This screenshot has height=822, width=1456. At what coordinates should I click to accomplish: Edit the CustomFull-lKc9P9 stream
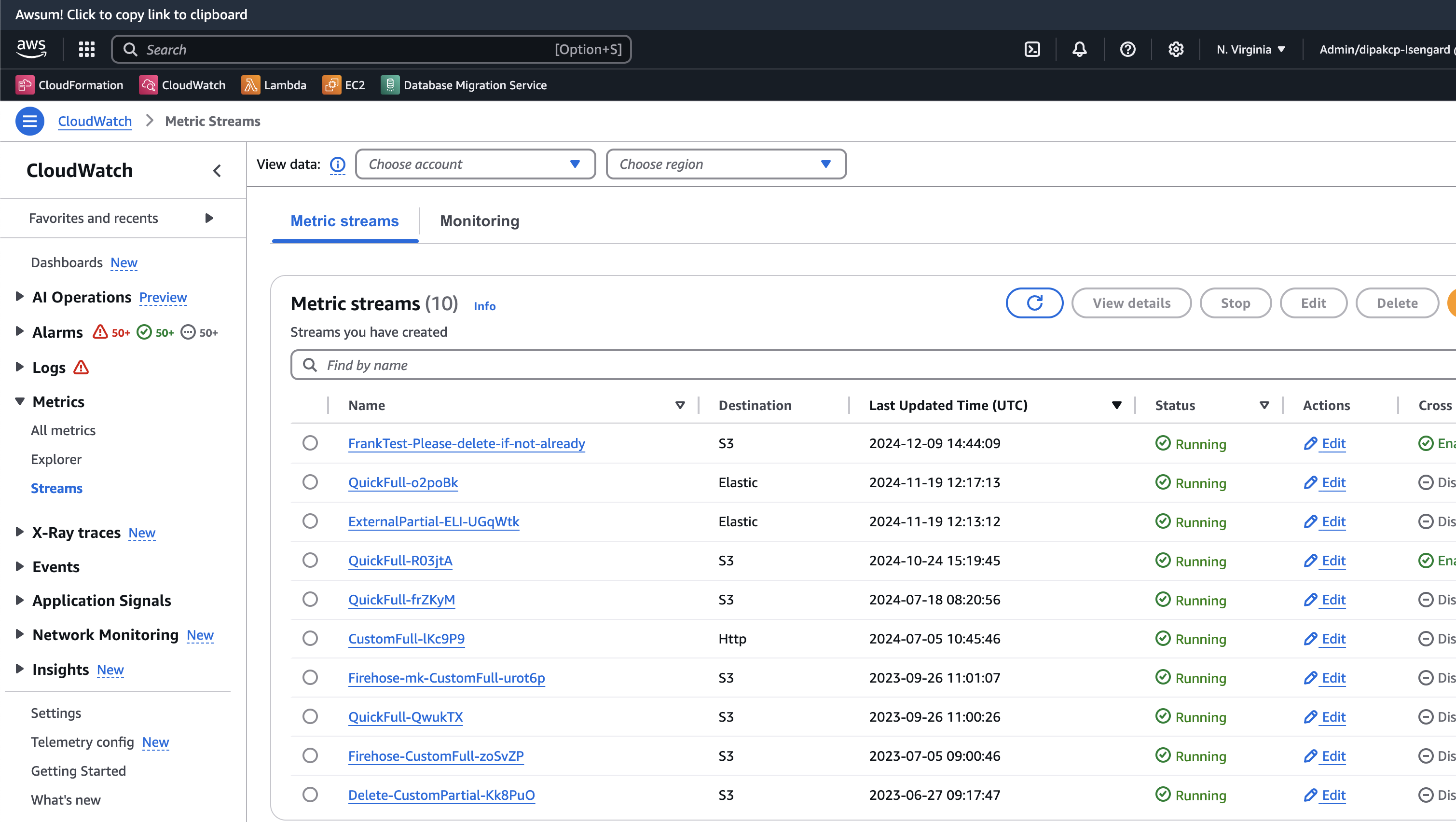pos(1325,638)
